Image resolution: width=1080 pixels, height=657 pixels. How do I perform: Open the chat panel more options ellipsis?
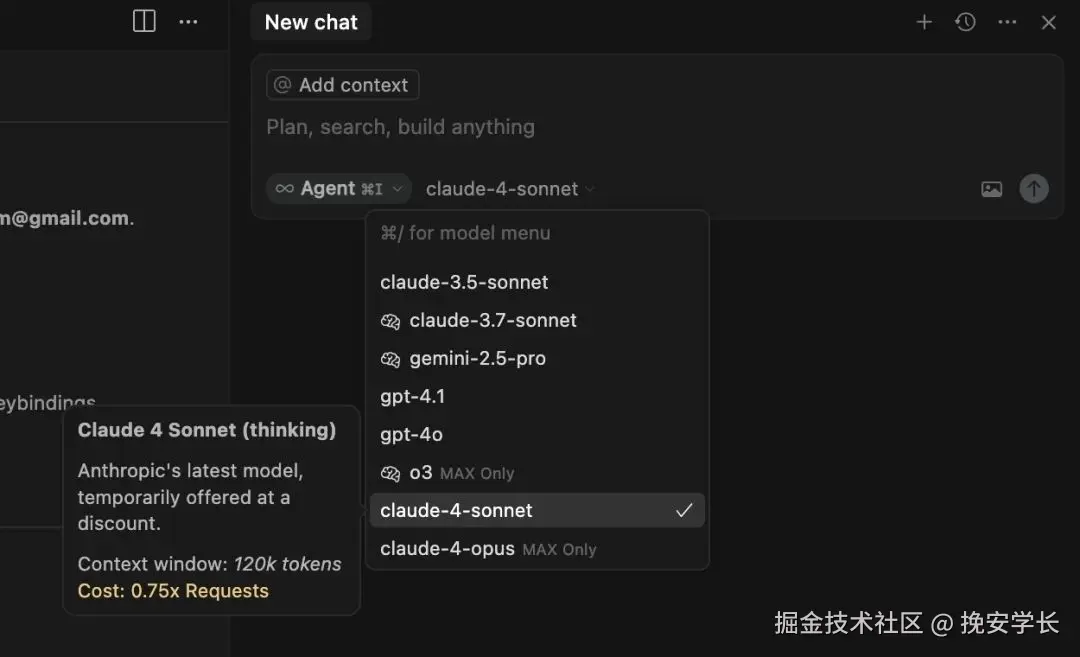point(1007,22)
